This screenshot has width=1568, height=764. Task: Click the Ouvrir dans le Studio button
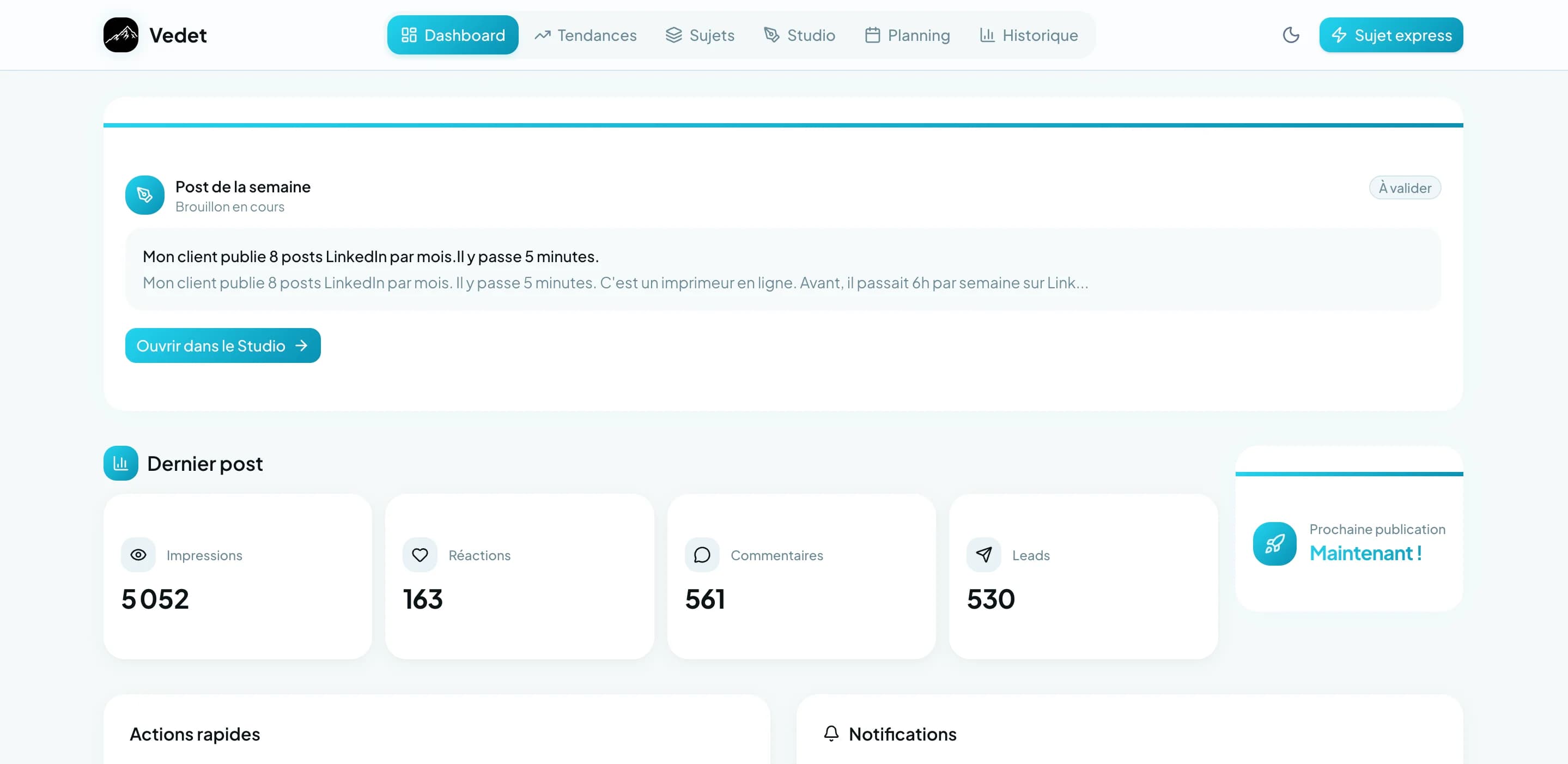(x=222, y=345)
